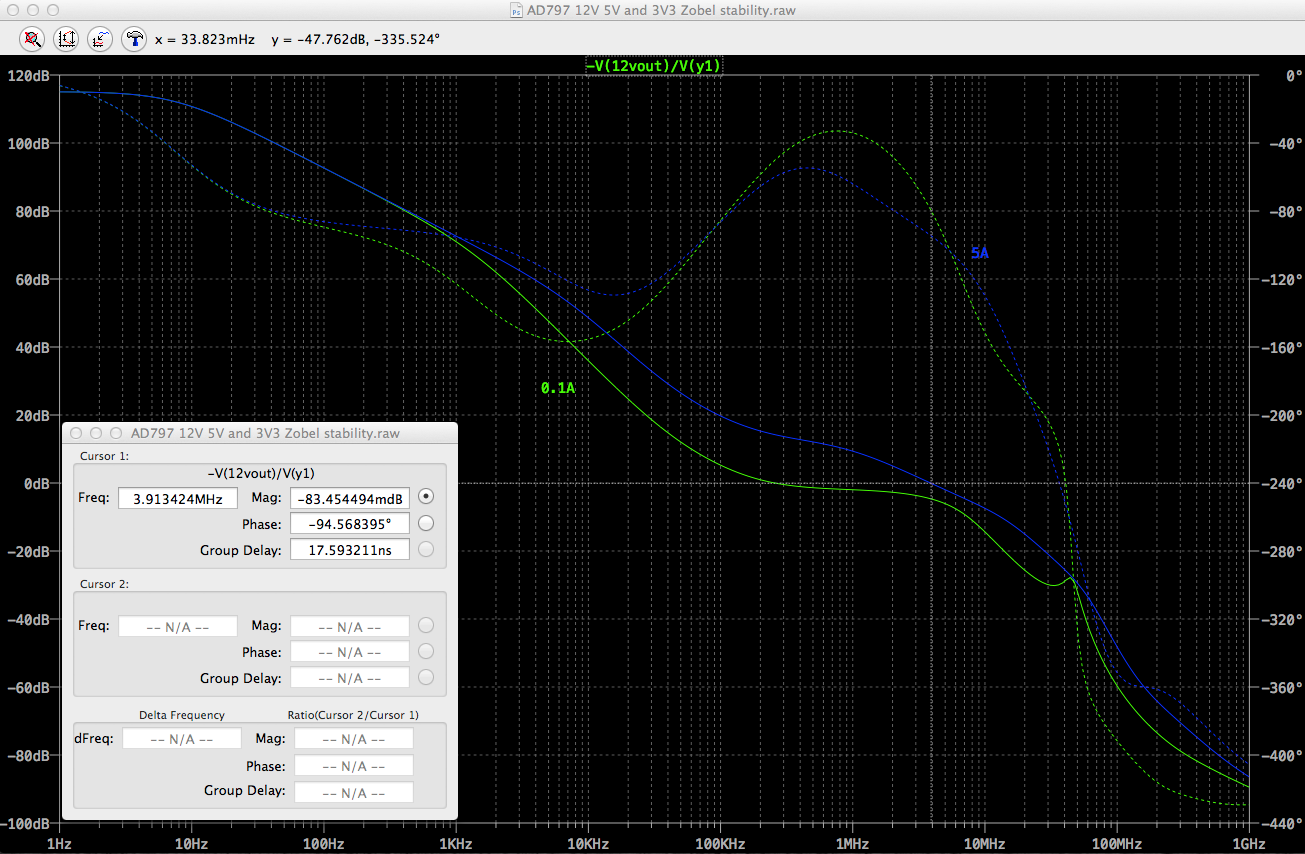Click the Cursor 1 Phase field -94.568395°
This screenshot has height=854, width=1305.
(x=350, y=524)
